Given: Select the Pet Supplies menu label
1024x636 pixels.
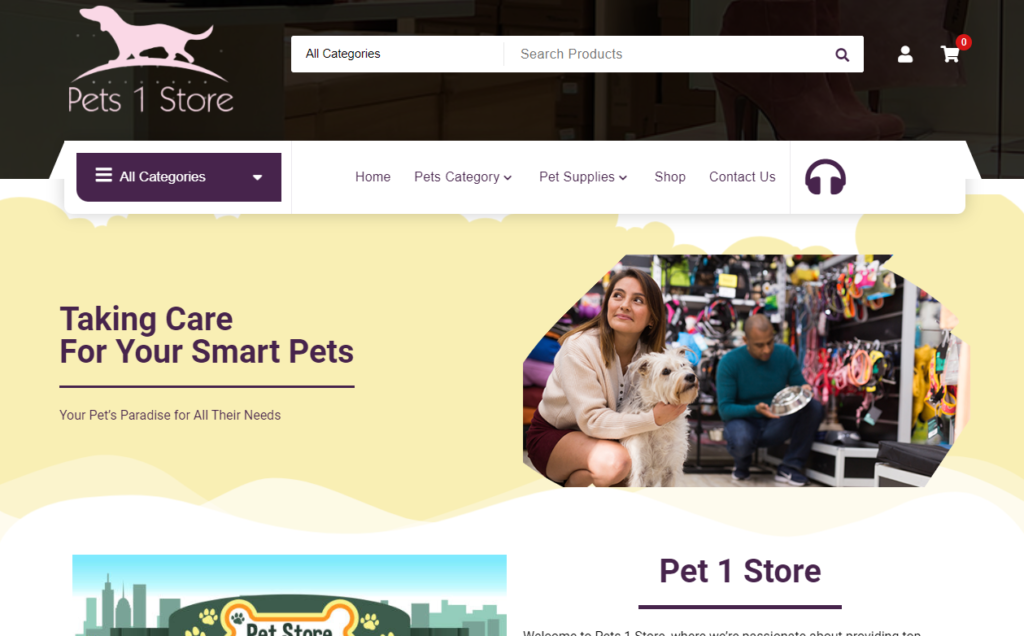Looking at the screenshot, I should 577,177.
